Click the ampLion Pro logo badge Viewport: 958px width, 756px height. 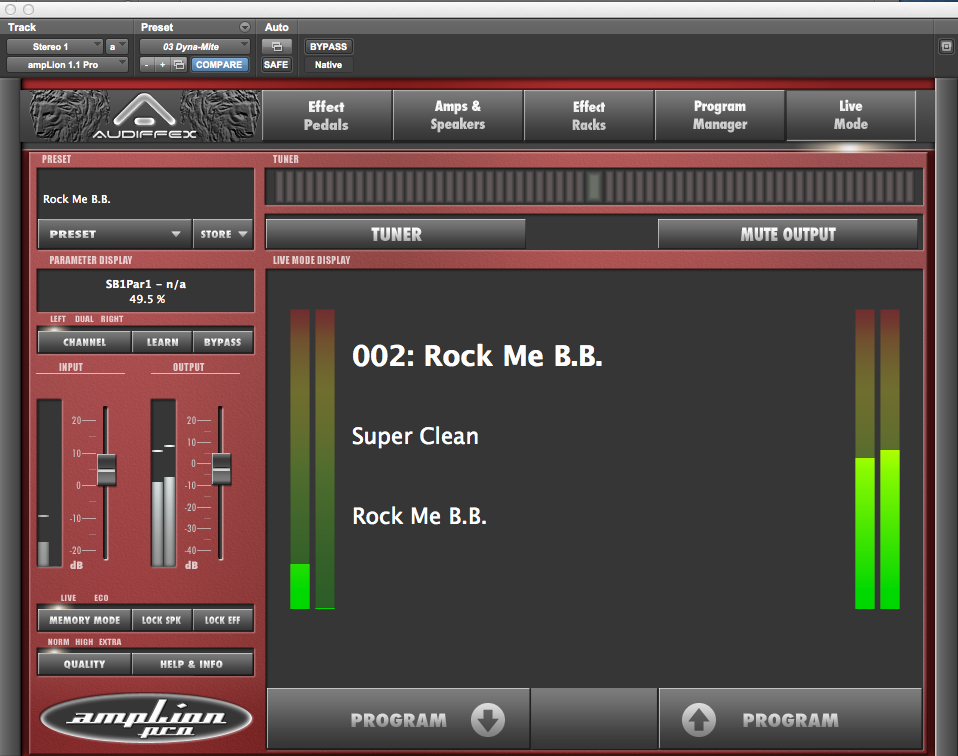[146, 719]
